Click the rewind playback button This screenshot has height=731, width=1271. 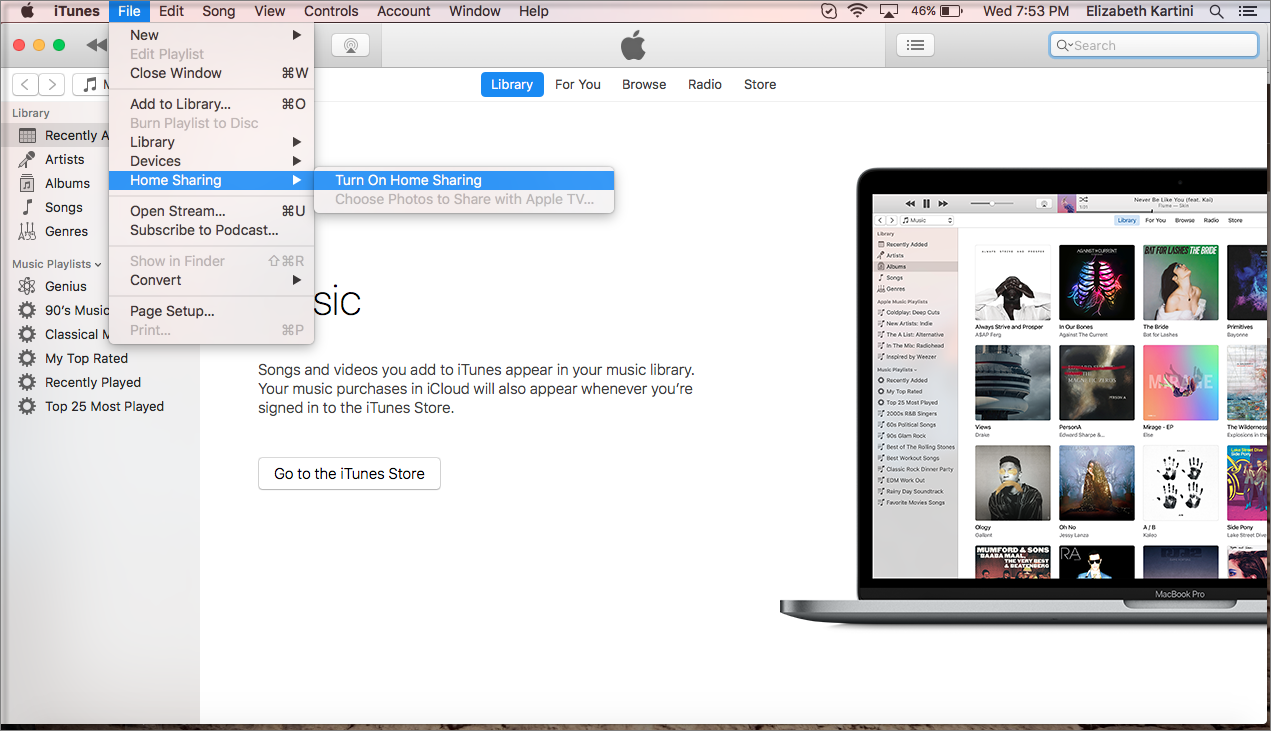point(96,45)
